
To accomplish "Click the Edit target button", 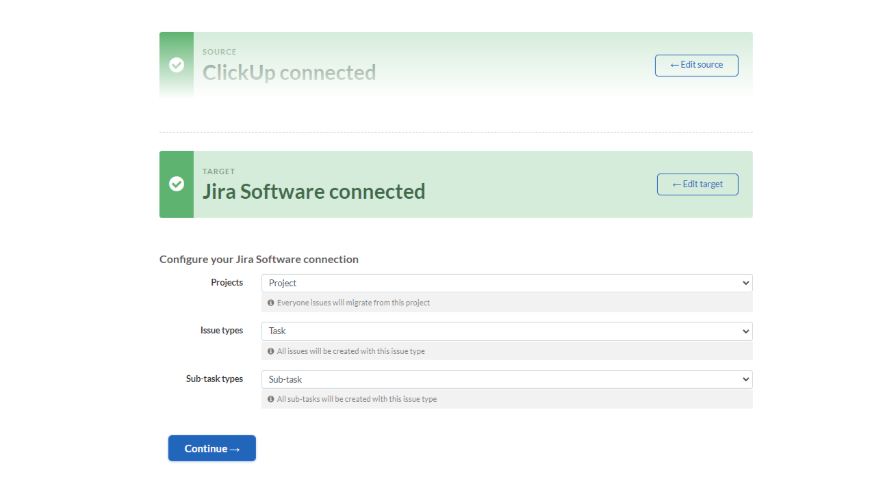I will [697, 184].
